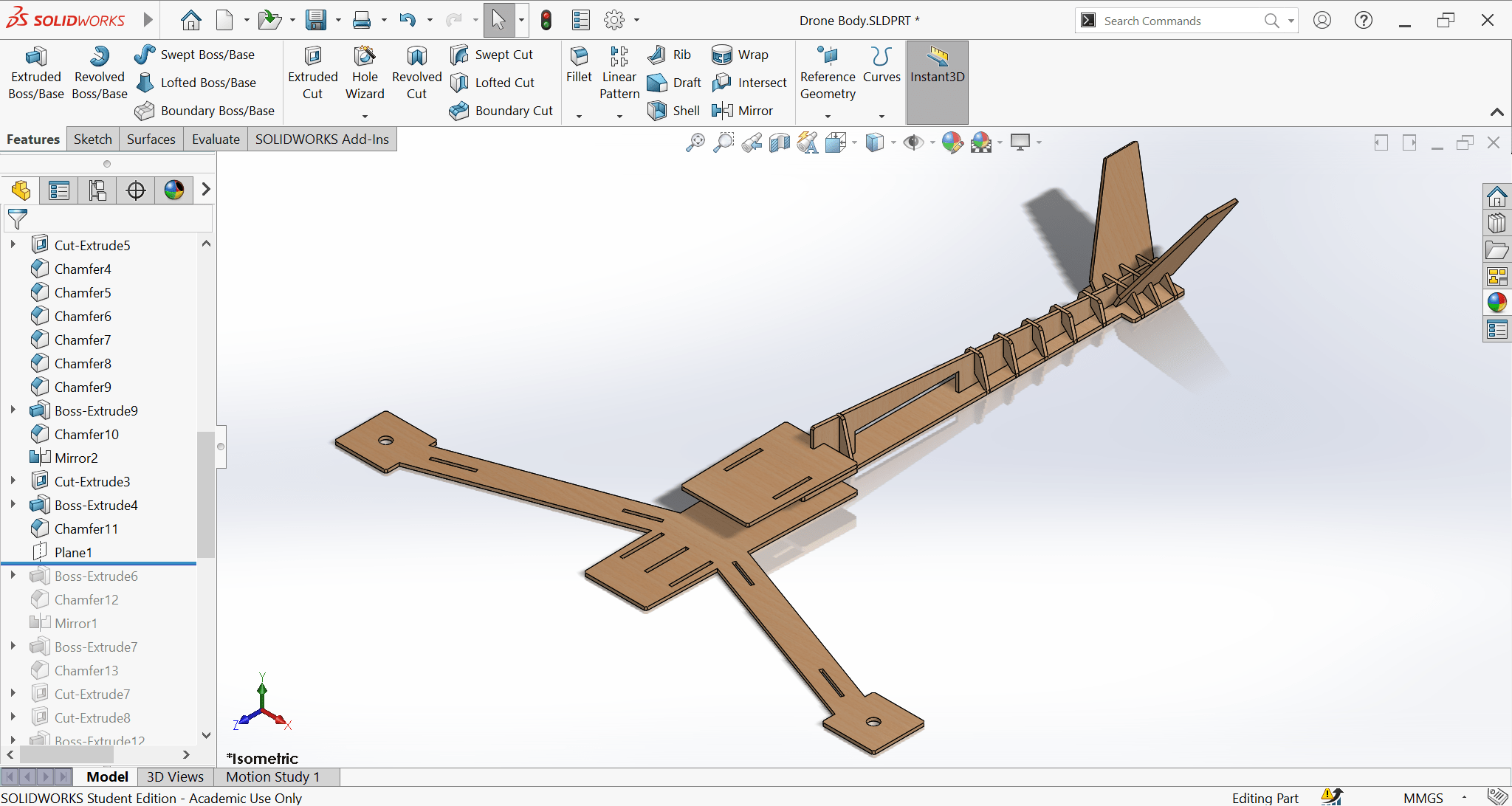Open Section View tool
The width and height of the screenshot is (1512, 806).
[780, 142]
